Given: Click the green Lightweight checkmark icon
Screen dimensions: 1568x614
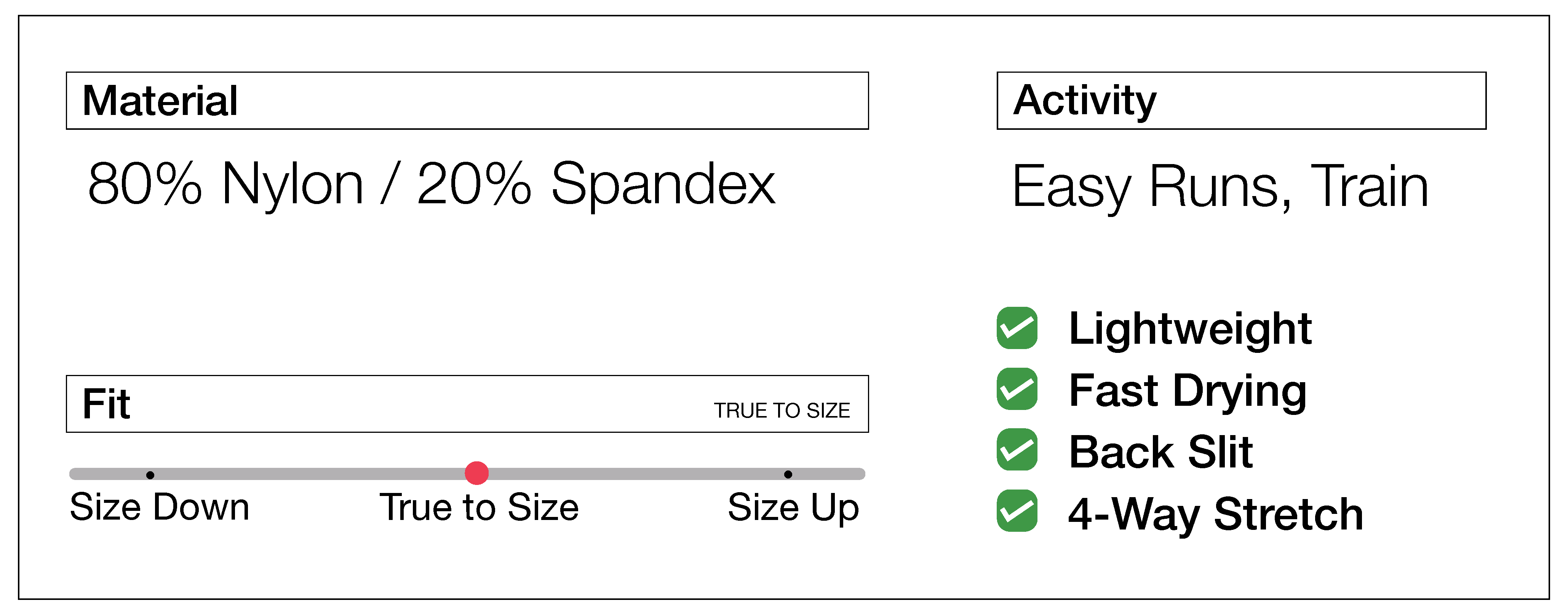Looking at the screenshot, I should pyautogui.click(x=1017, y=328).
